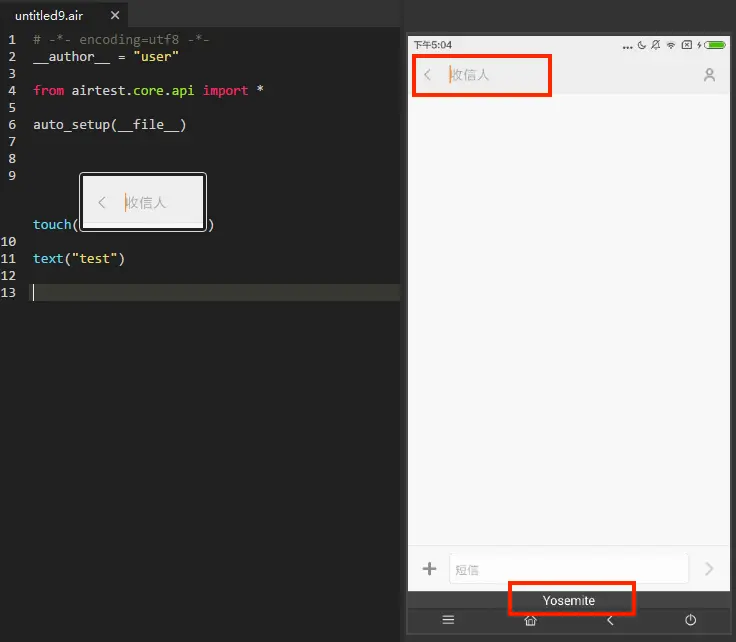The width and height of the screenshot is (736, 642).
Task: Tap the send arrow next to message field
Action: pos(709,569)
